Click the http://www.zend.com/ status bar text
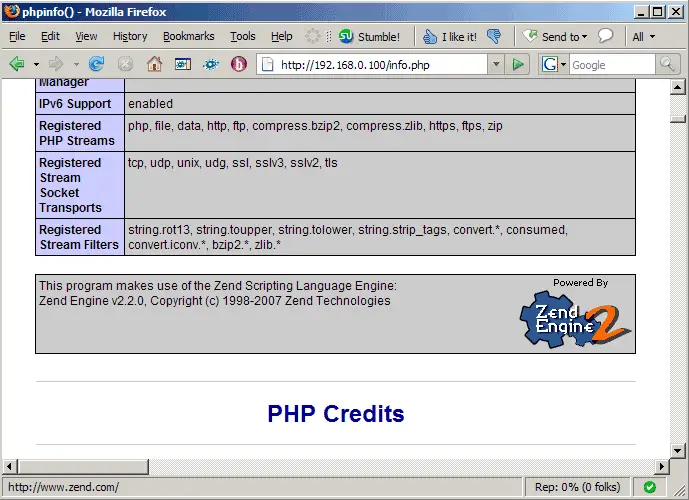The width and height of the screenshot is (689, 500). click(63, 487)
